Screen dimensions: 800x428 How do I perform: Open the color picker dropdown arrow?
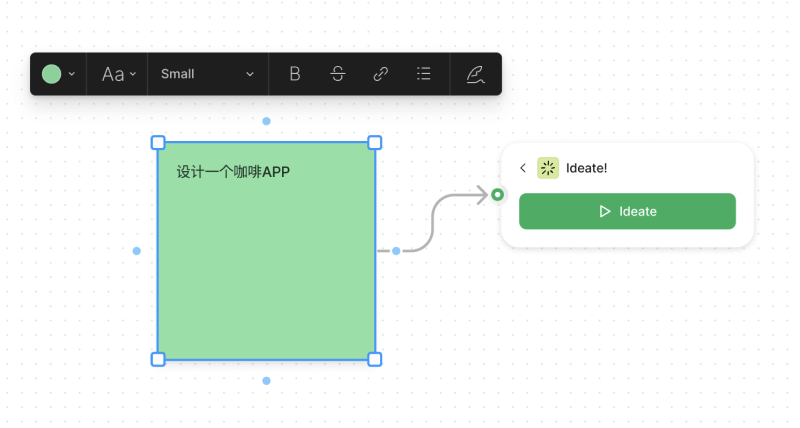(x=72, y=74)
